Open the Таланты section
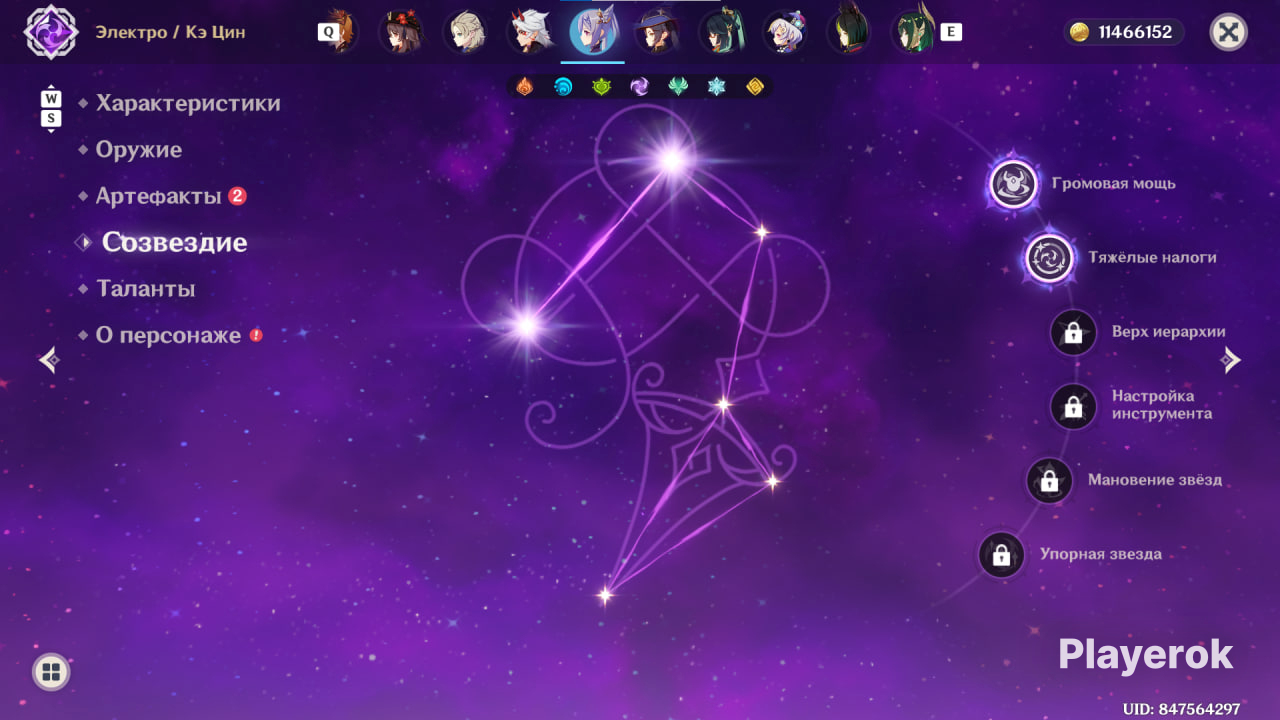 [145, 289]
